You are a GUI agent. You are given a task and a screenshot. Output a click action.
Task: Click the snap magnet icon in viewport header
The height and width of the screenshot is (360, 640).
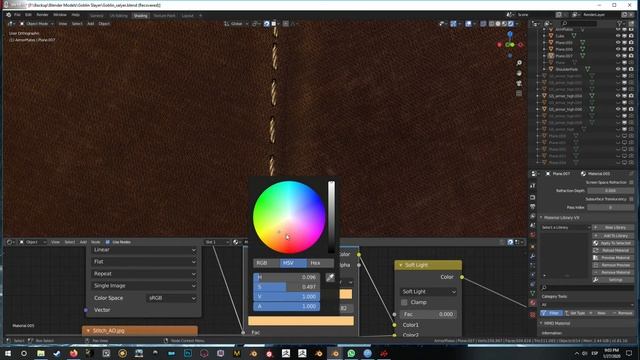pos(267,24)
